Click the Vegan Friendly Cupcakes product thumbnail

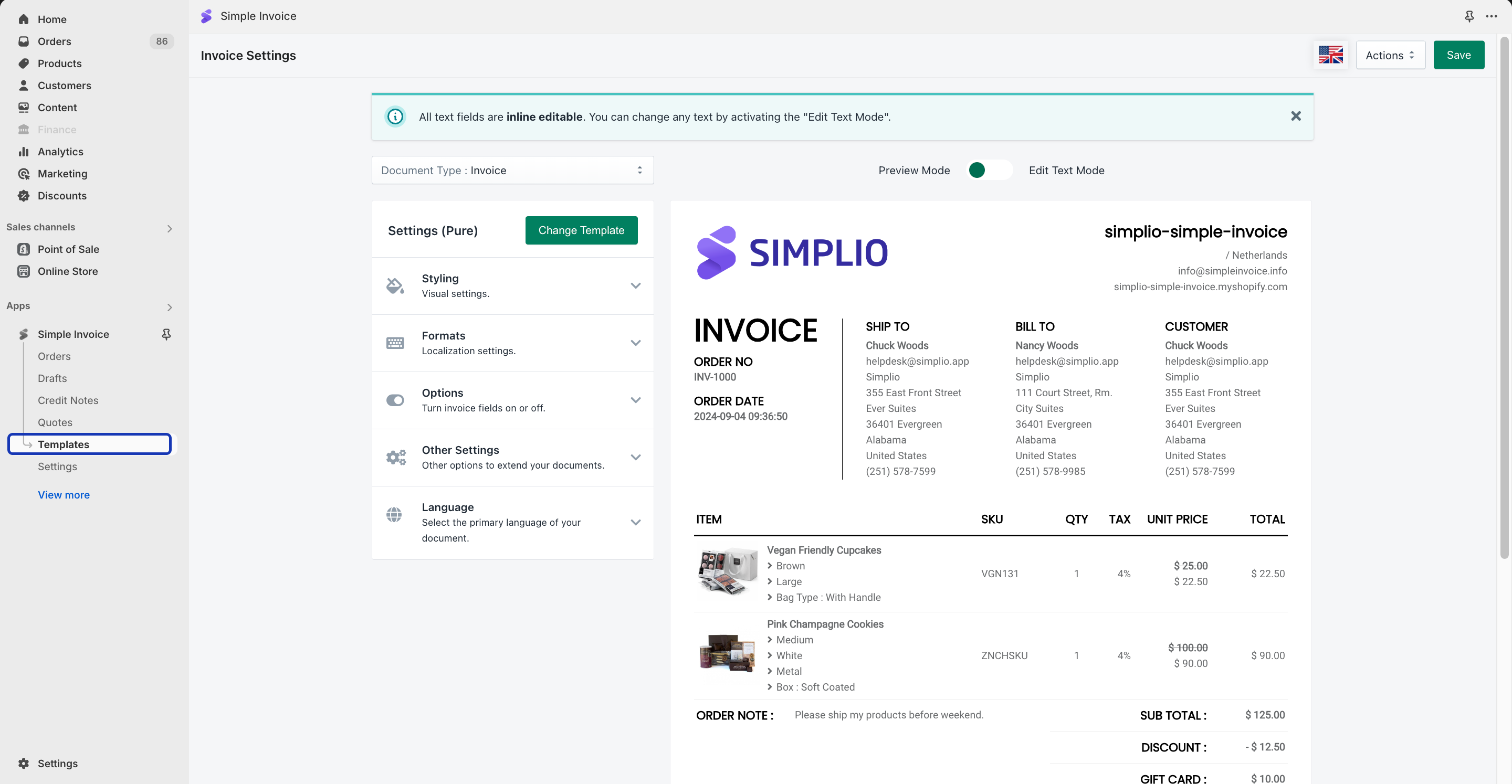pyautogui.click(x=727, y=571)
